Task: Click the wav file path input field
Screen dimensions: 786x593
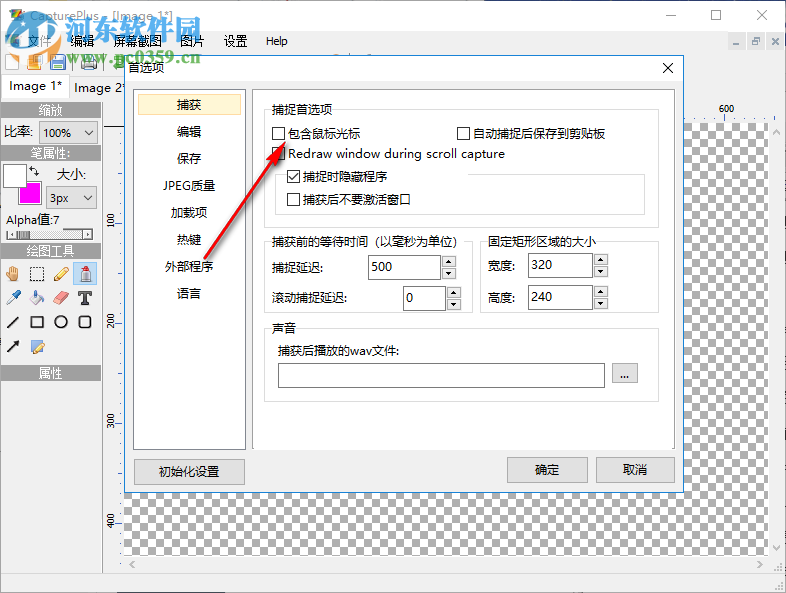Action: (441, 375)
